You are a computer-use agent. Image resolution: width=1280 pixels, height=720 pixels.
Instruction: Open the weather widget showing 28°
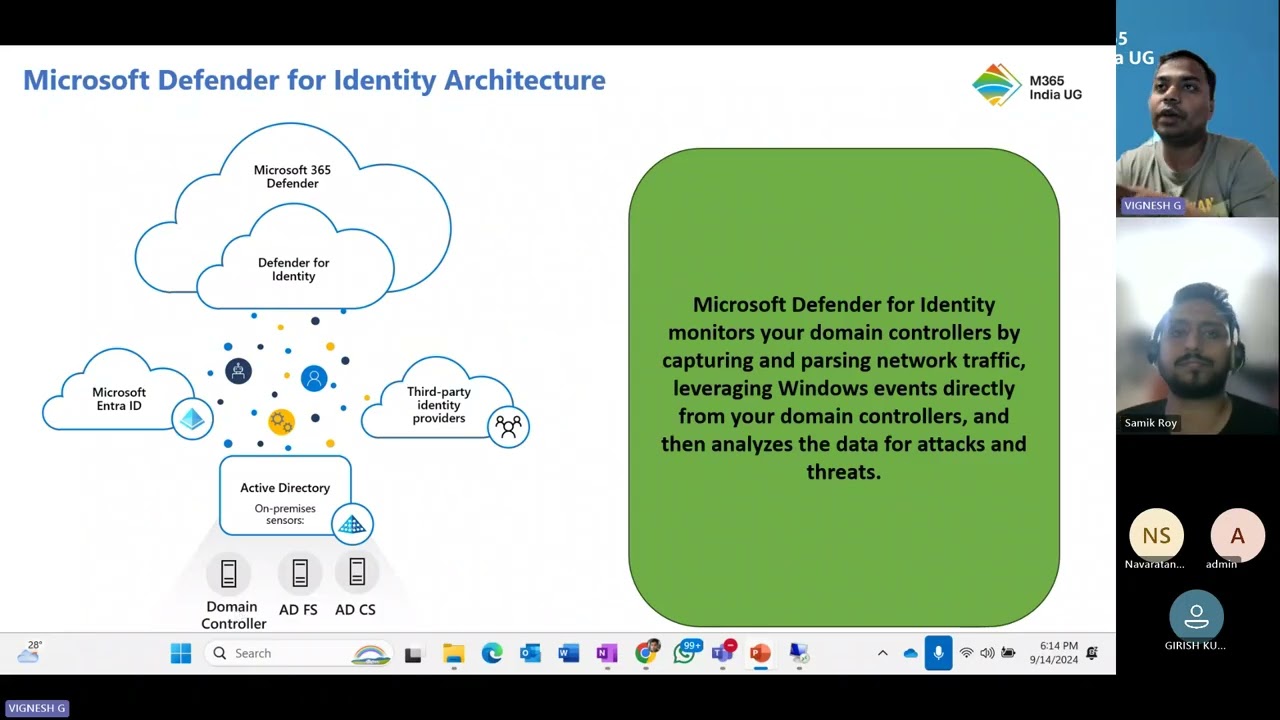[x=29, y=653]
